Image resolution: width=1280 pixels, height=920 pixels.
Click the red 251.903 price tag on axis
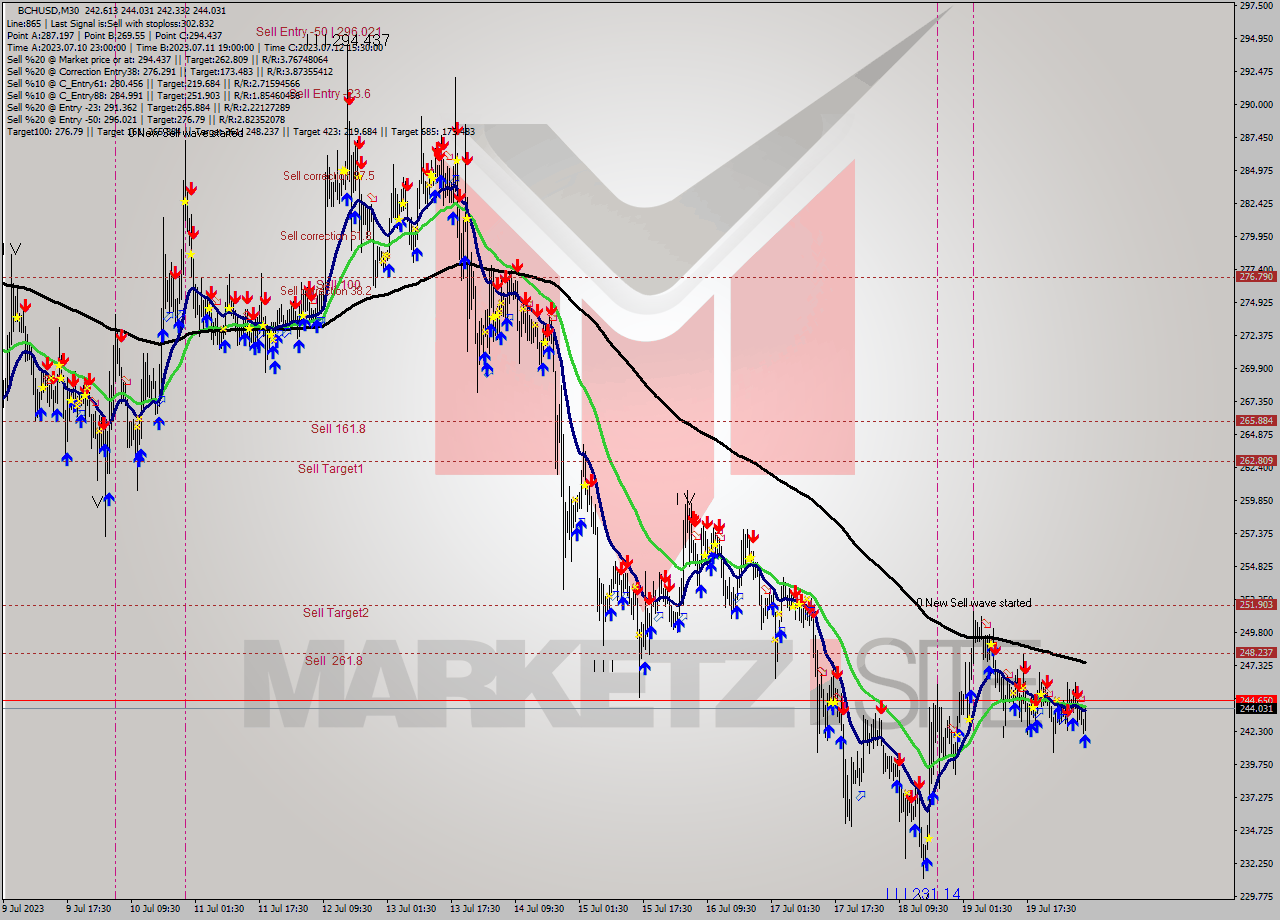pos(1256,605)
